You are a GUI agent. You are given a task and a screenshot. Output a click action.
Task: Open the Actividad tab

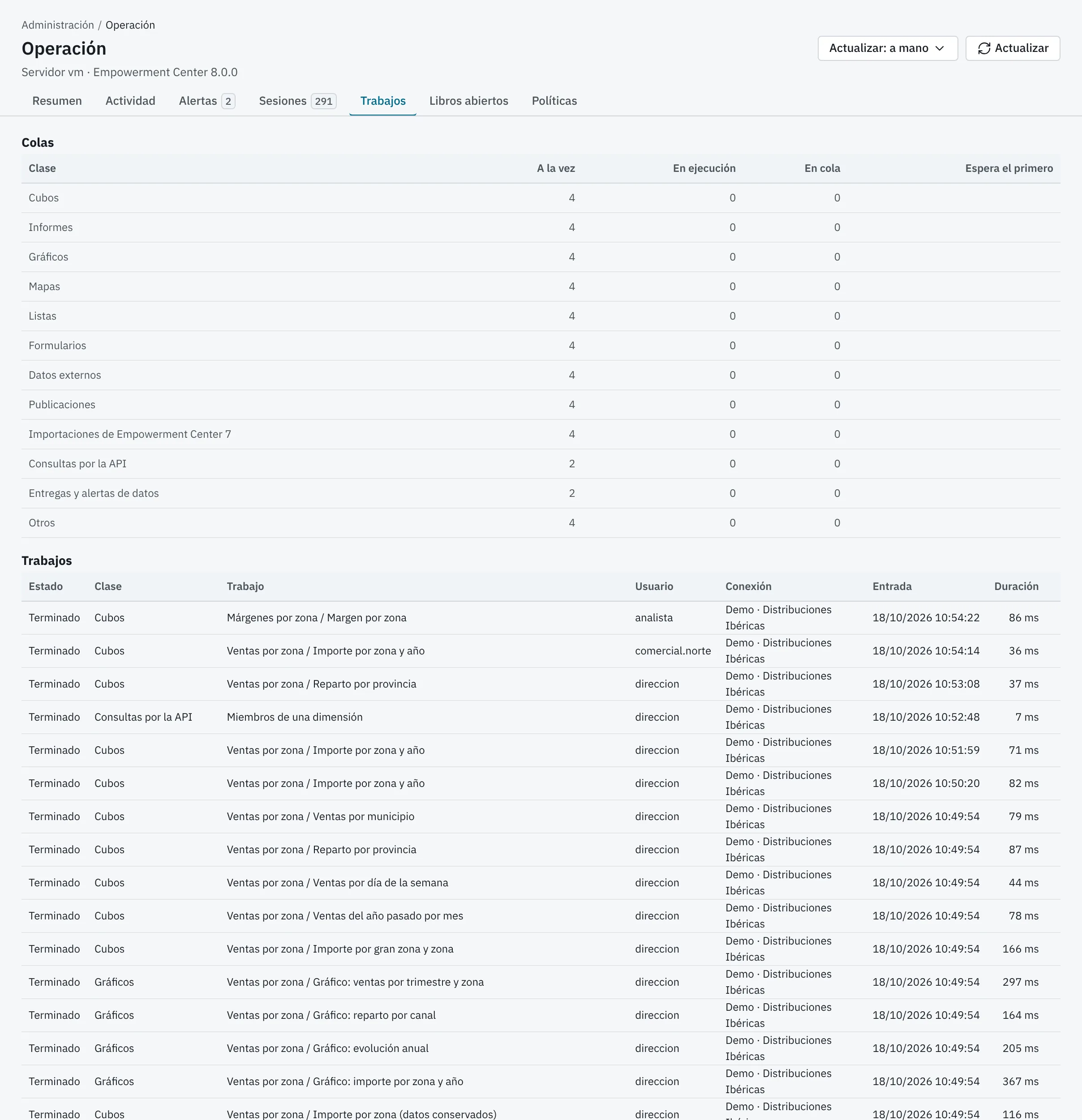(130, 101)
